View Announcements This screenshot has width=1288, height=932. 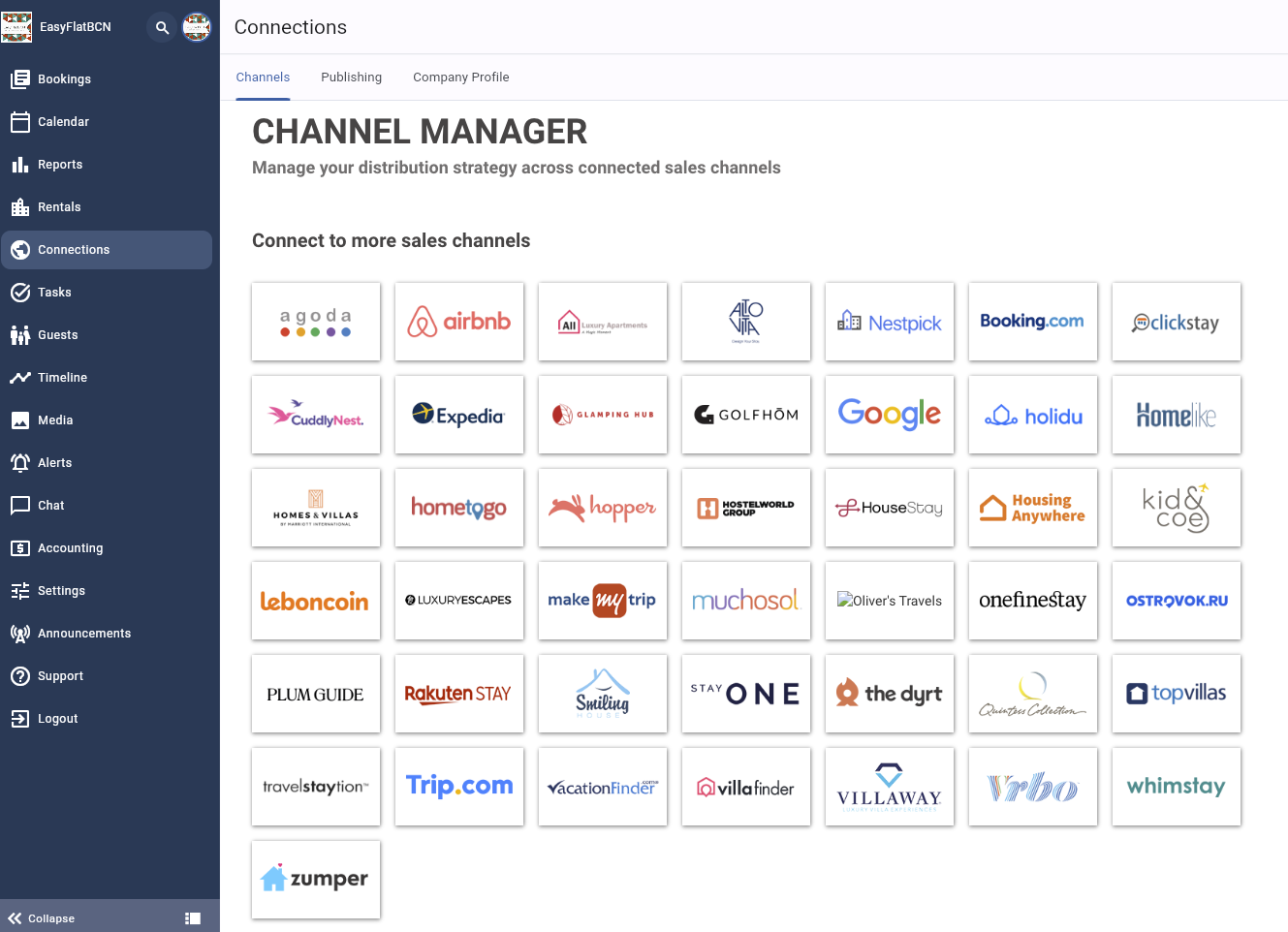[107, 634]
